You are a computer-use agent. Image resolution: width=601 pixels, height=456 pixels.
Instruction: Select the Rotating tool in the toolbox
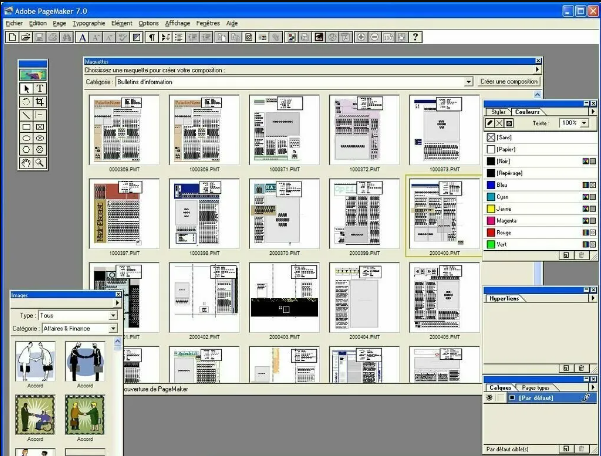click(x=26, y=102)
